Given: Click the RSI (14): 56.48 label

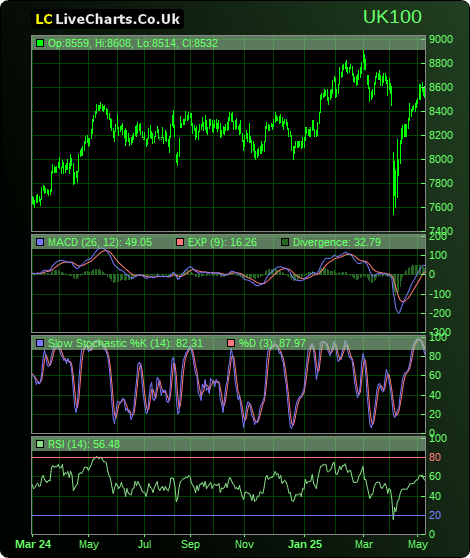Looking at the screenshot, I should click(84, 444).
